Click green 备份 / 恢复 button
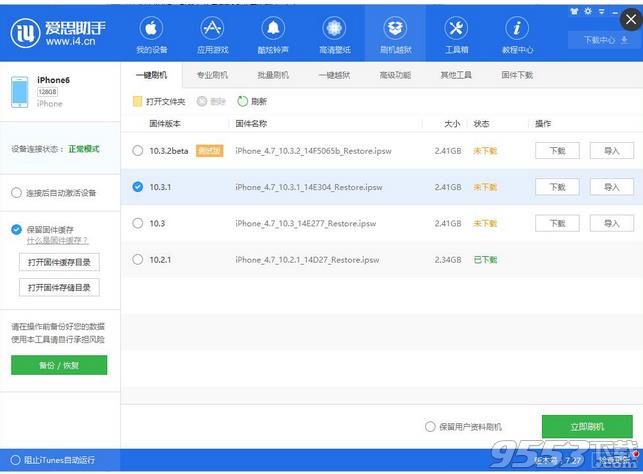Image resolution: width=643 pixels, height=474 pixels. pyautogui.click(x=59, y=365)
